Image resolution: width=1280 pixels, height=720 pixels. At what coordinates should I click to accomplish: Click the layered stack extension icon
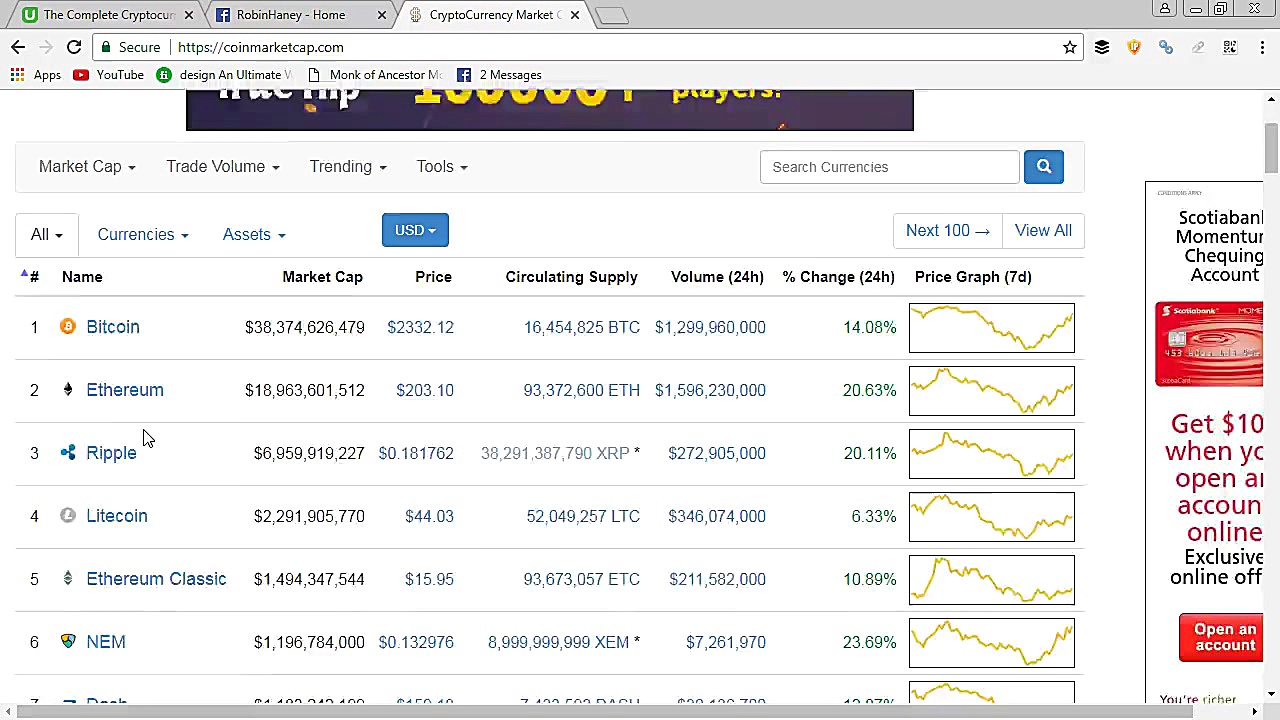(1102, 47)
